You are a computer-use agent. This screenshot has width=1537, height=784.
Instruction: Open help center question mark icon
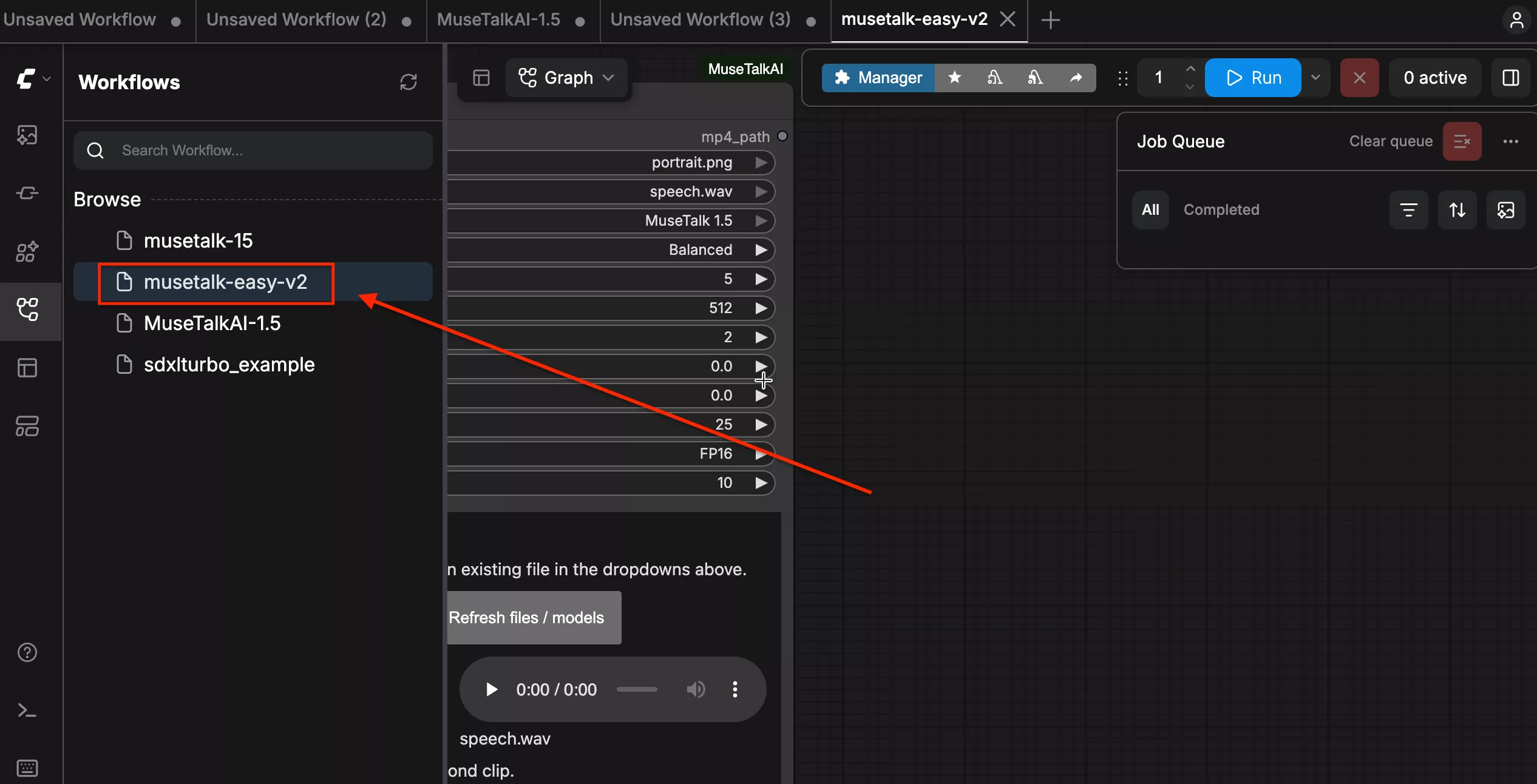click(27, 652)
